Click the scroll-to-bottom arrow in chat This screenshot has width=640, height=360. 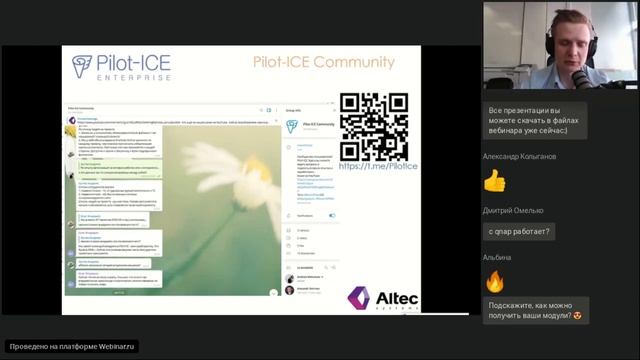pos(273,292)
